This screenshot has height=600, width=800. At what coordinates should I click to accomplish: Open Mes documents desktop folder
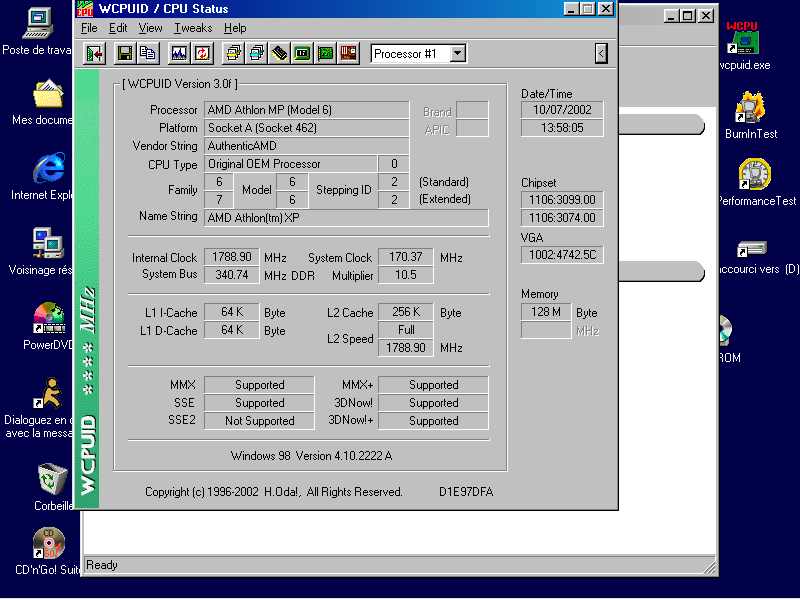48,93
